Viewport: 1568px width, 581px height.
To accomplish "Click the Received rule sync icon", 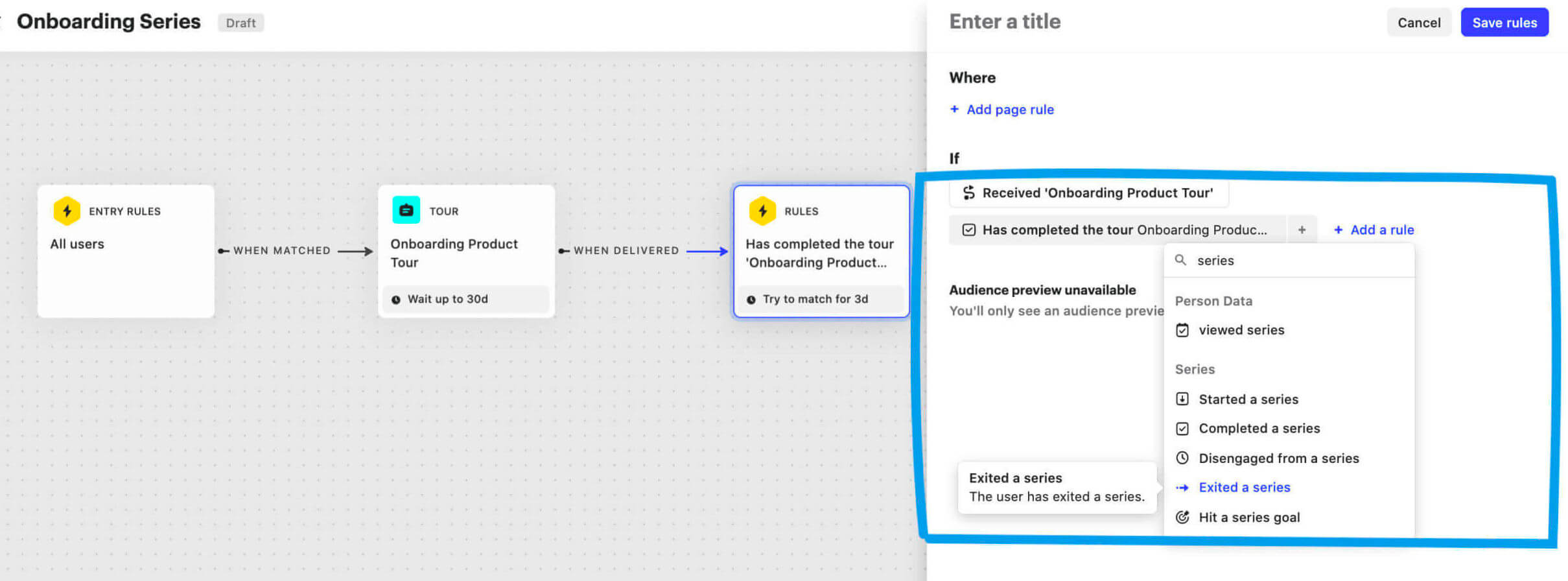I will tap(968, 193).
